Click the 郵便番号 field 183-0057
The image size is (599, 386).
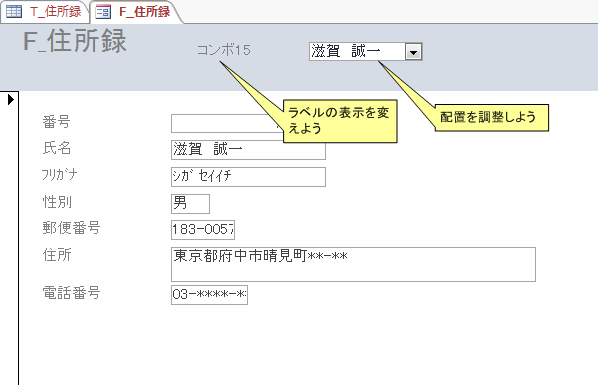click(203, 230)
